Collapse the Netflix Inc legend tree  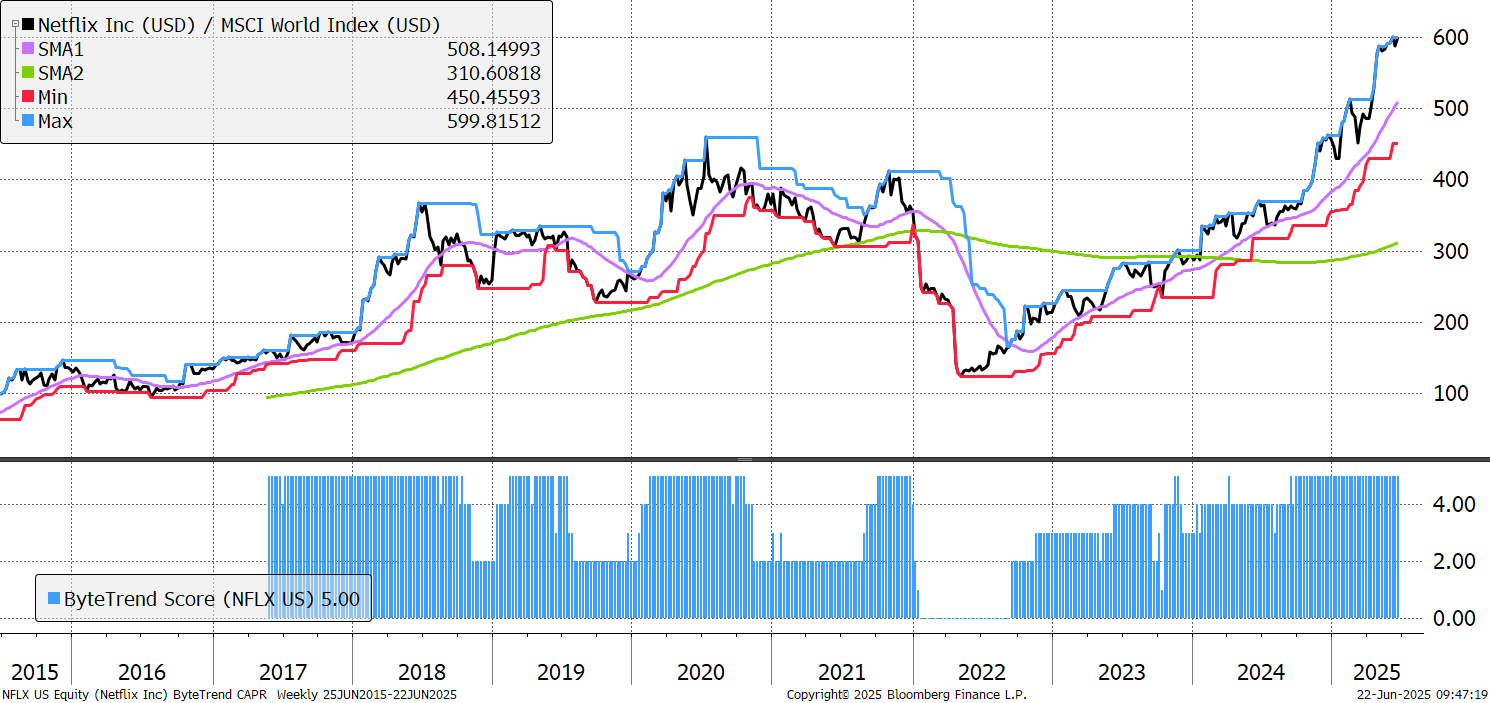point(14,24)
